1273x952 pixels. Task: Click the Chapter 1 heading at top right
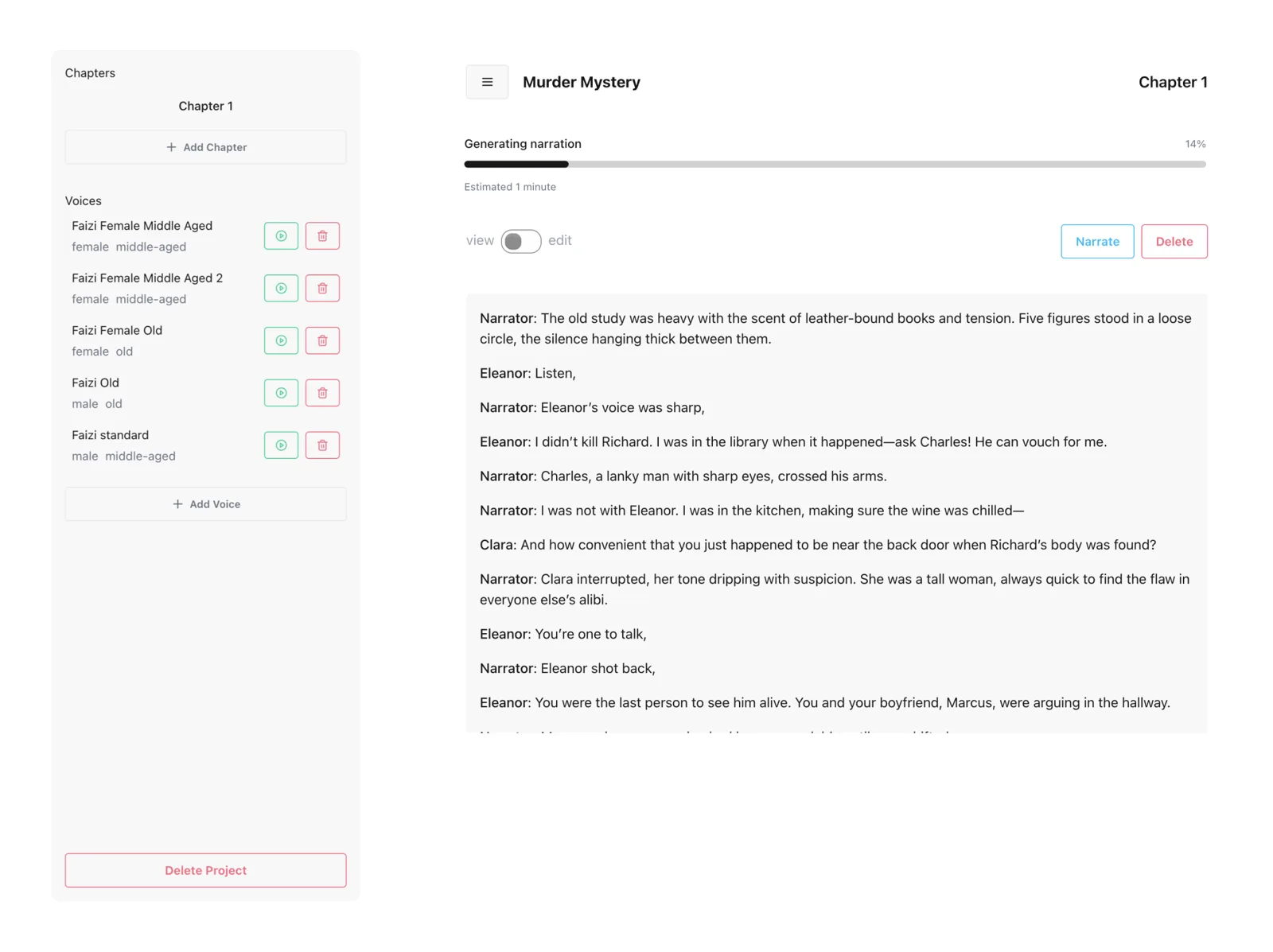pos(1173,82)
